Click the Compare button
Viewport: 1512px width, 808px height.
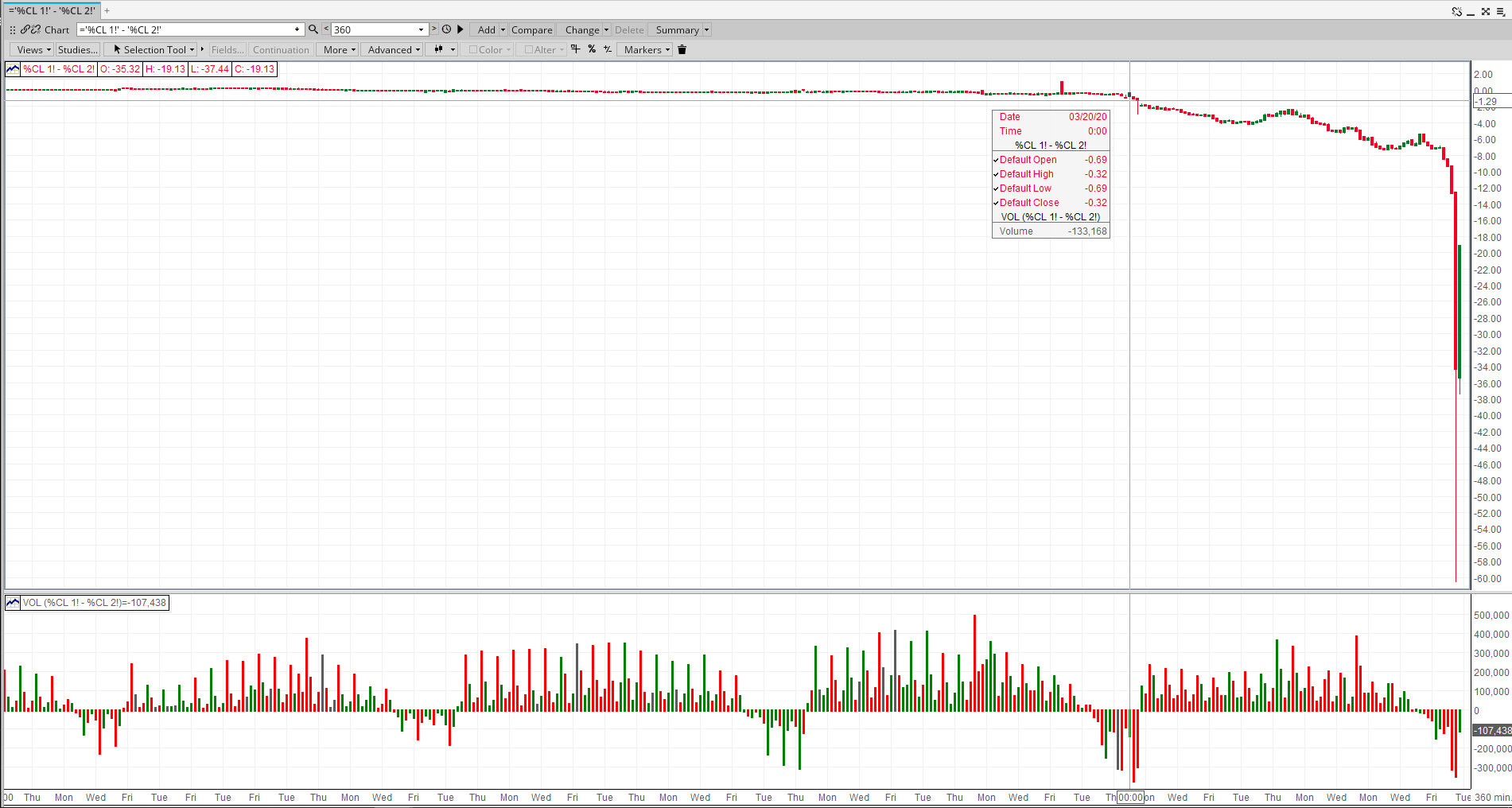click(x=531, y=29)
